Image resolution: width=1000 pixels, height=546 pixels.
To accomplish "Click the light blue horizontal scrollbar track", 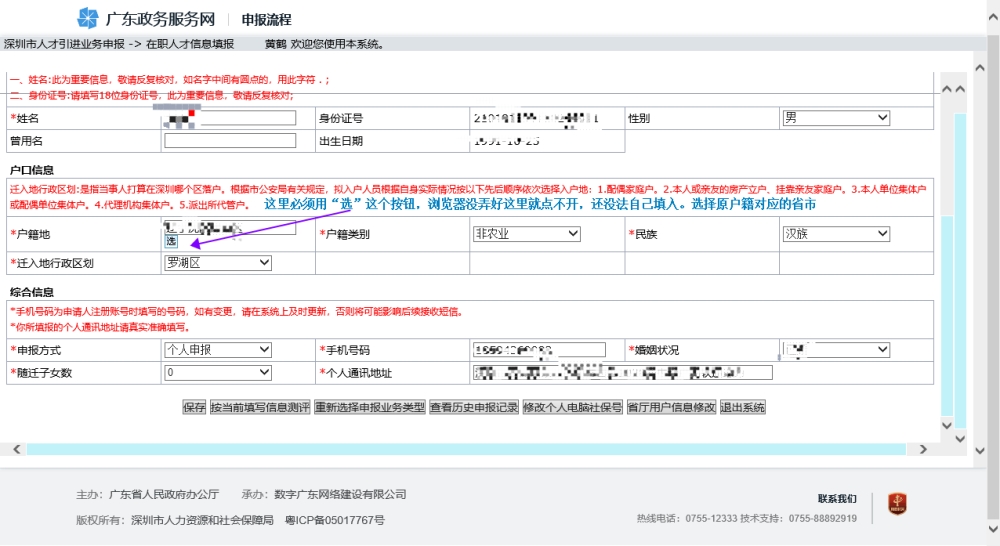I will coord(466,449).
